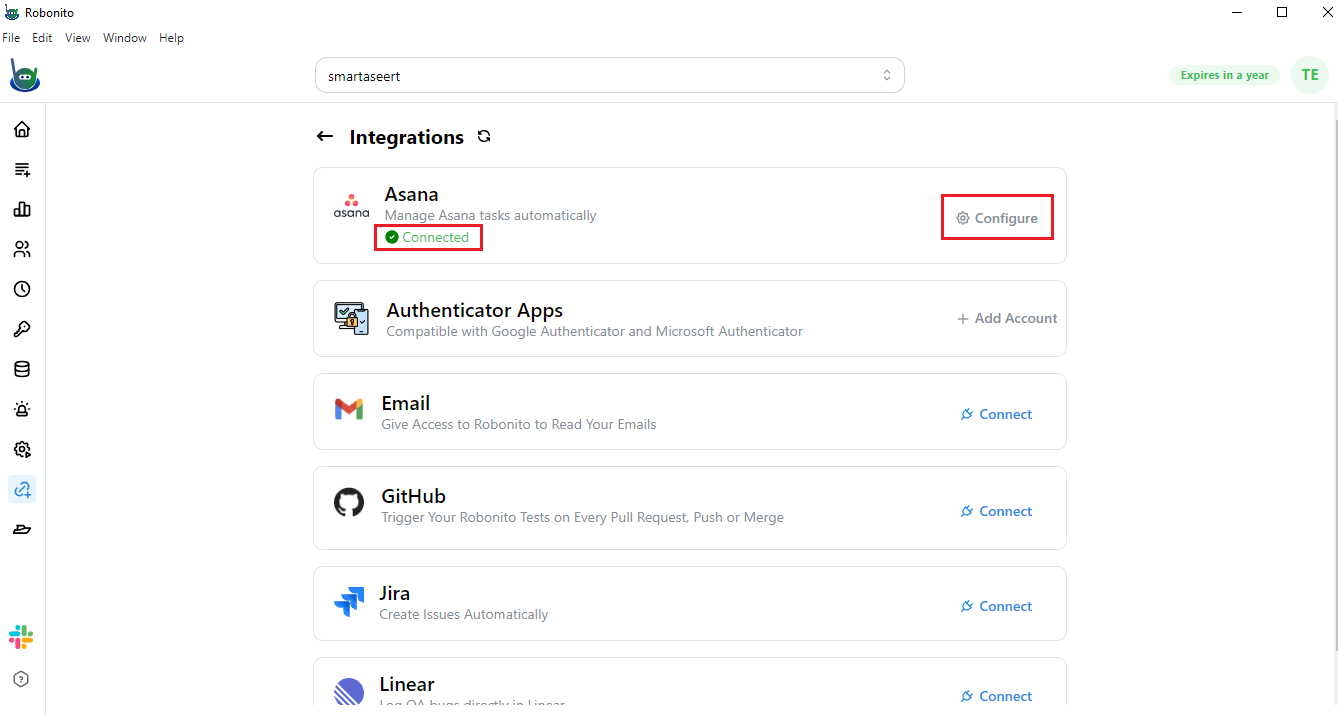The width and height of the screenshot is (1338, 715).
Task: Click the Asana logo
Action: [351, 206]
